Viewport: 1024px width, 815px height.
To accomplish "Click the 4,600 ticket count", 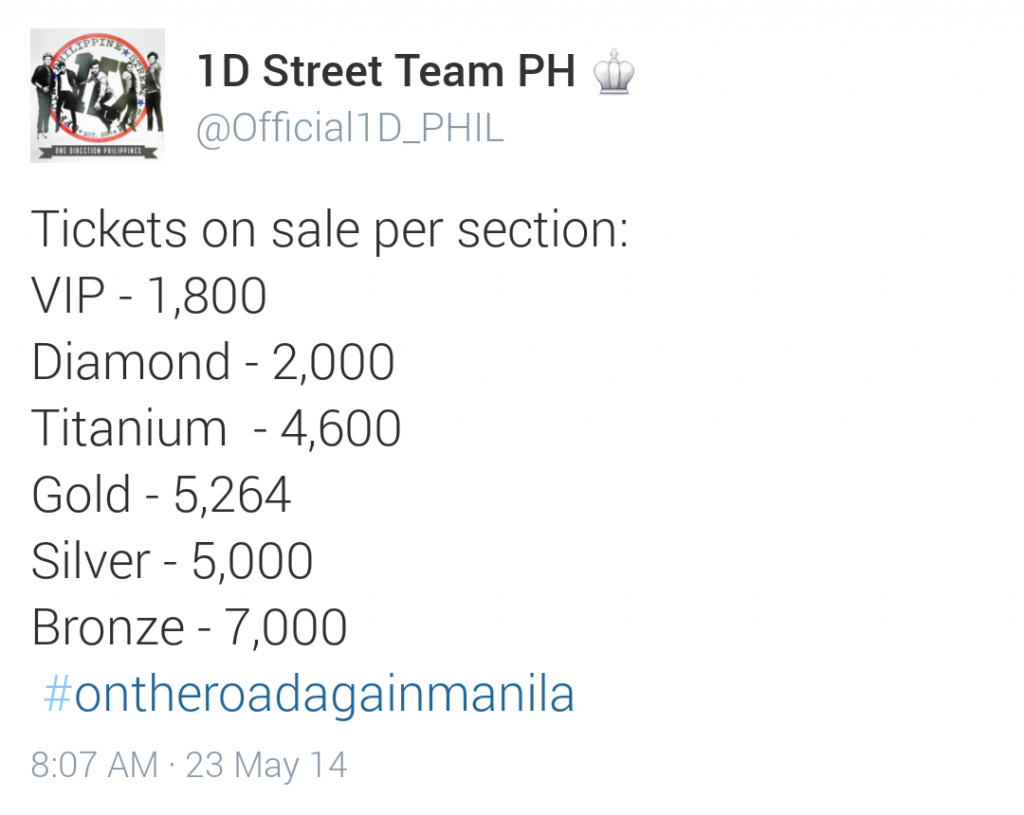I will pyautogui.click(x=341, y=430).
